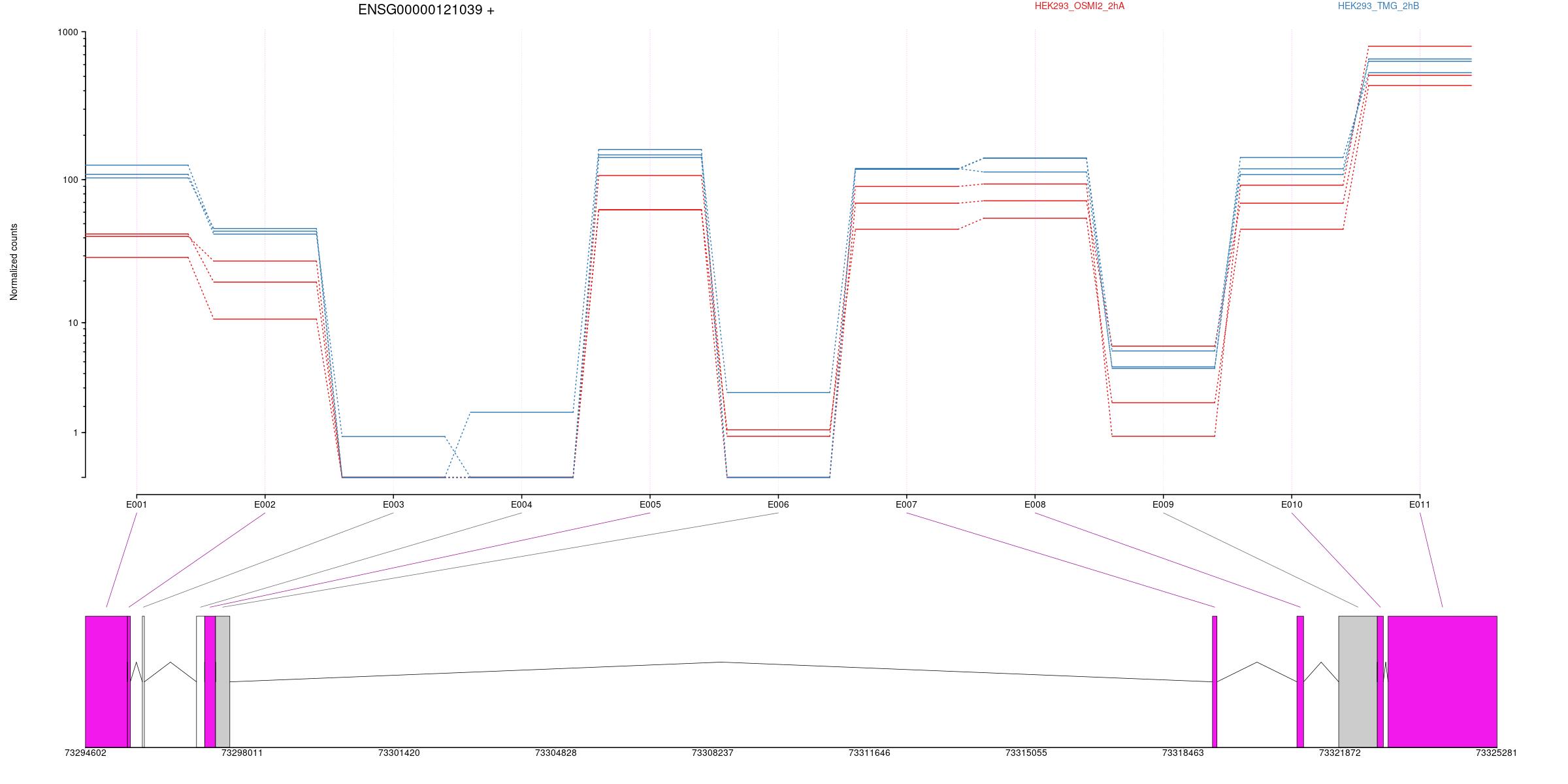Viewport: 1568px width, 784px height.
Task: Click the white exon box beside the magenta E005 block
Action: tap(201, 681)
